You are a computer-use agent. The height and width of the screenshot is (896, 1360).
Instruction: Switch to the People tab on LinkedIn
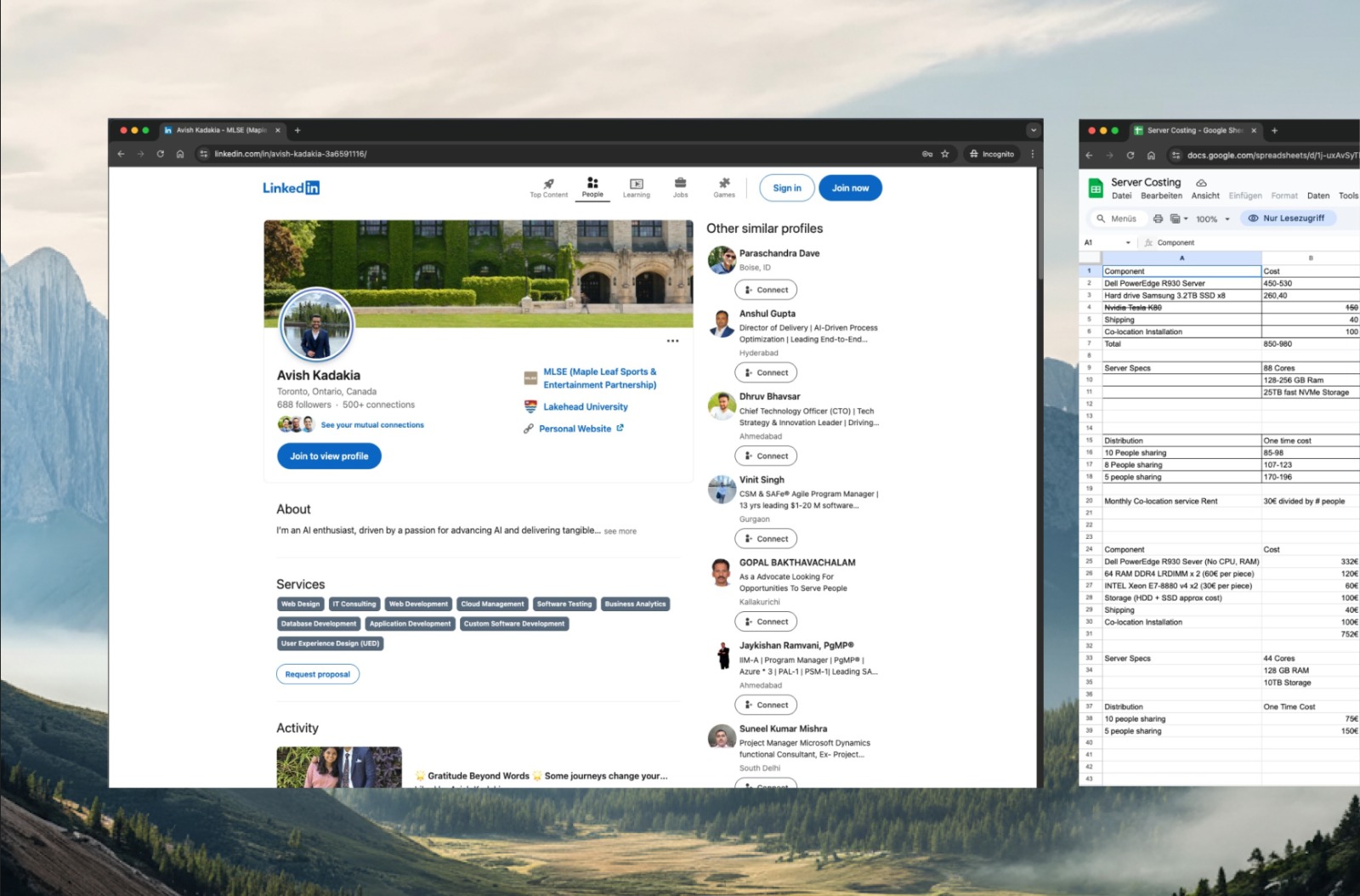(592, 187)
